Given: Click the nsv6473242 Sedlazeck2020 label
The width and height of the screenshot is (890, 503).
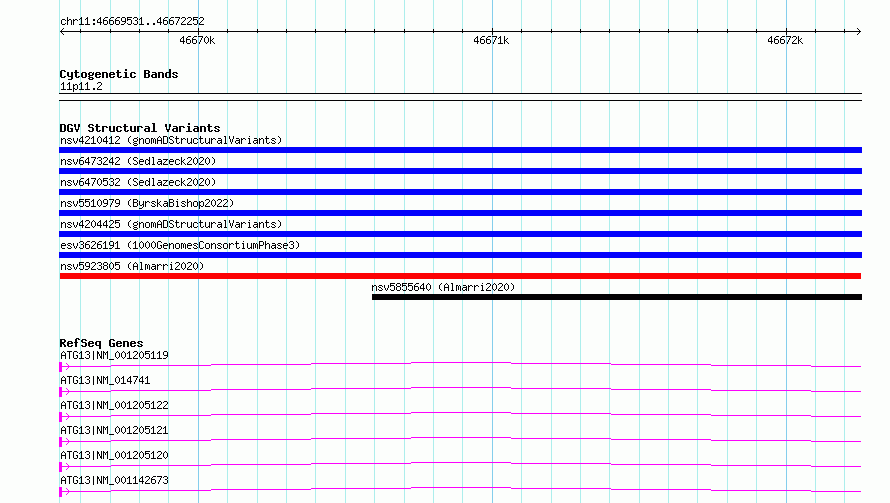Looking at the screenshot, I should click(x=138, y=161).
